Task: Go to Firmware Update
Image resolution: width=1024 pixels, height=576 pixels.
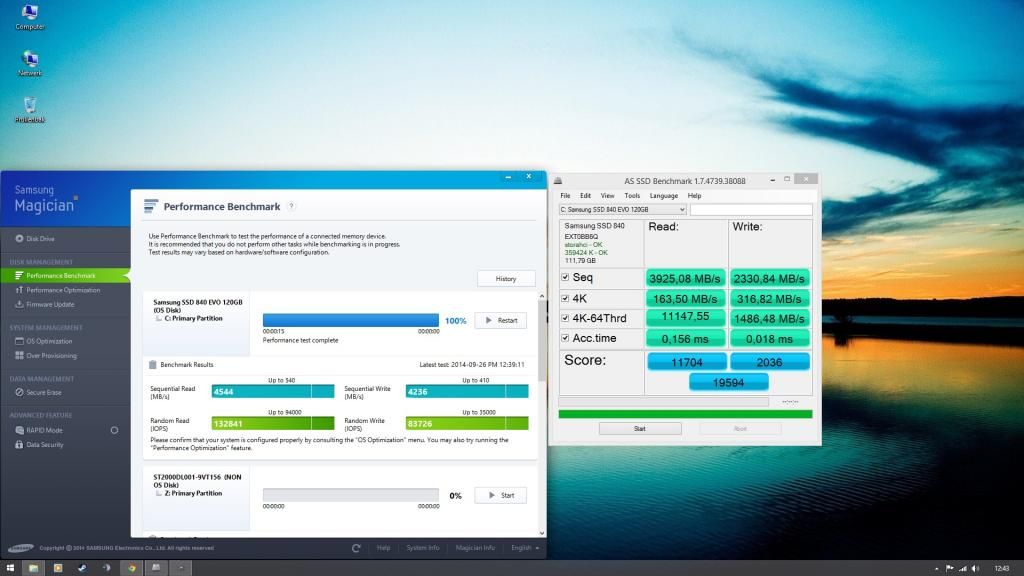Action: click(50, 304)
